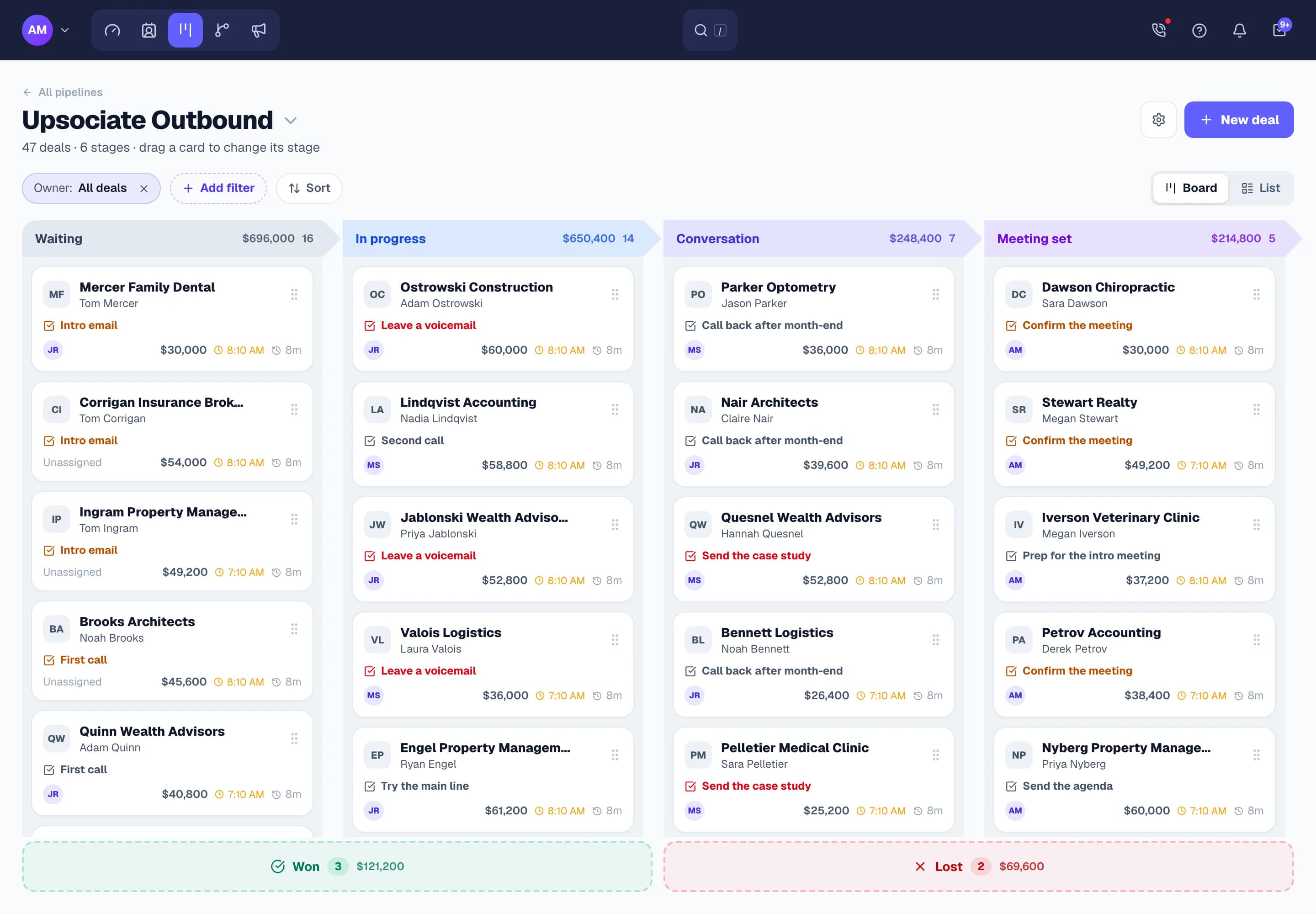1316x914 pixels.
Task: Click drag handle on Ostrowski Construction card
Action: point(615,294)
